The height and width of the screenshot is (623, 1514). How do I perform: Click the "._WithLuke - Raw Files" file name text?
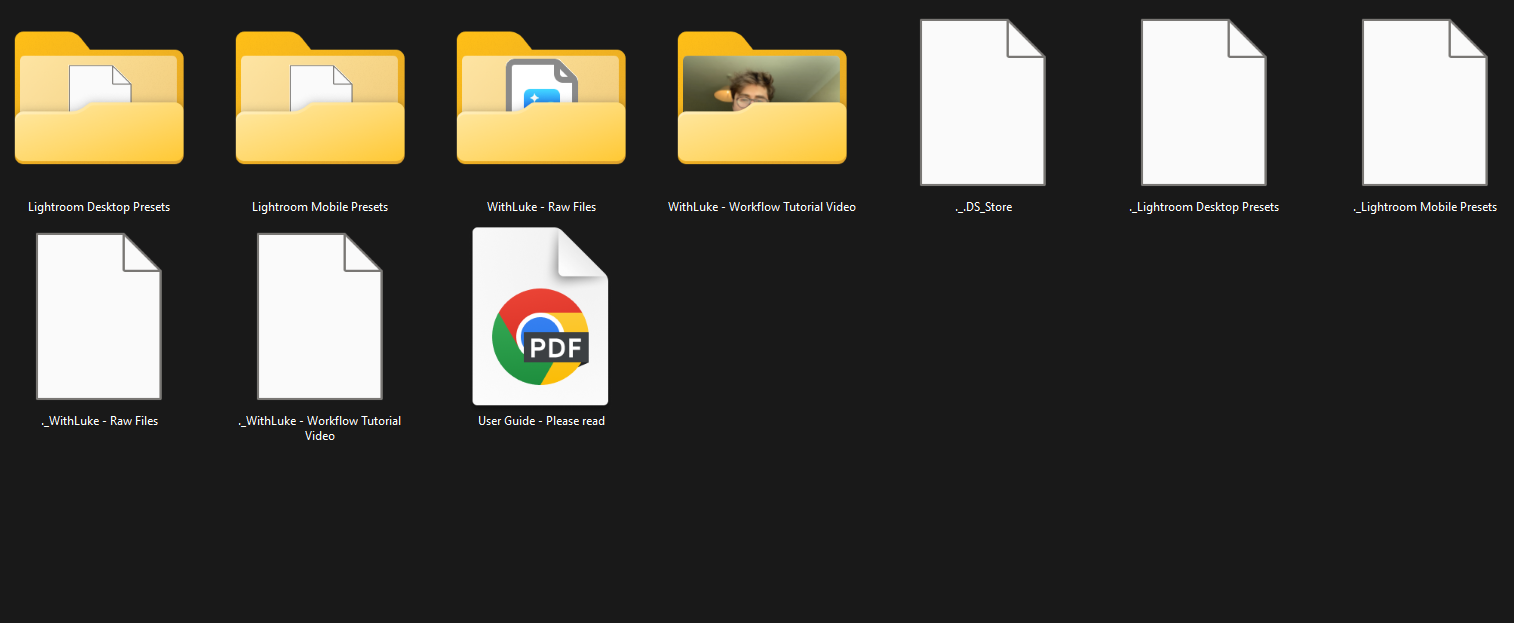99,421
